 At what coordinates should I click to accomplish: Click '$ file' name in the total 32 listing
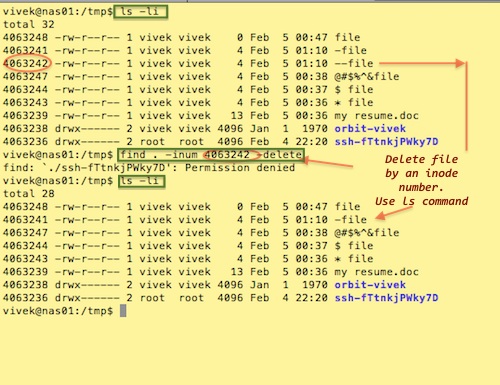[x=354, y=90]
